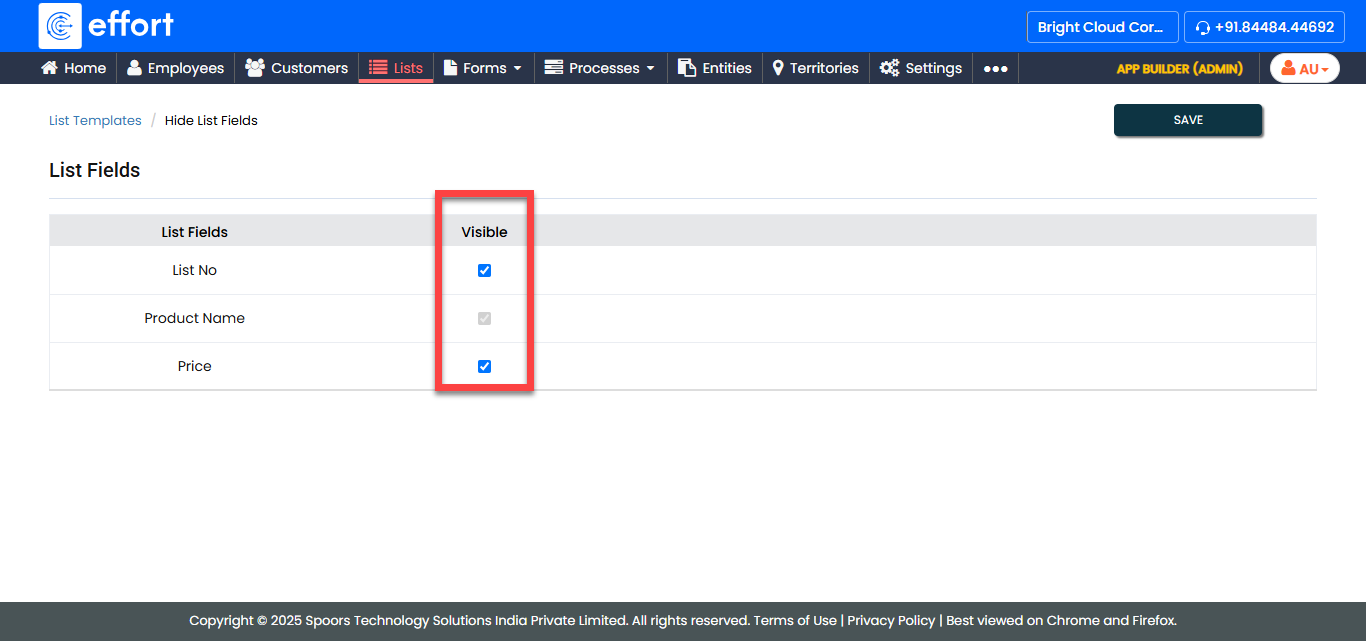Screen dimensions: 1366x641
Task: Open Entities via documents icon
Action: pyautogui.click(x=687, y=68)
